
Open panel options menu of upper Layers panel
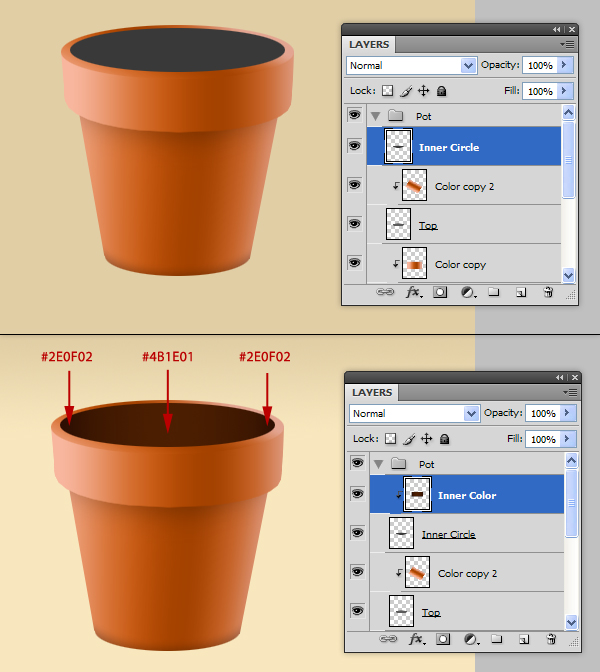tap(567, 44)
